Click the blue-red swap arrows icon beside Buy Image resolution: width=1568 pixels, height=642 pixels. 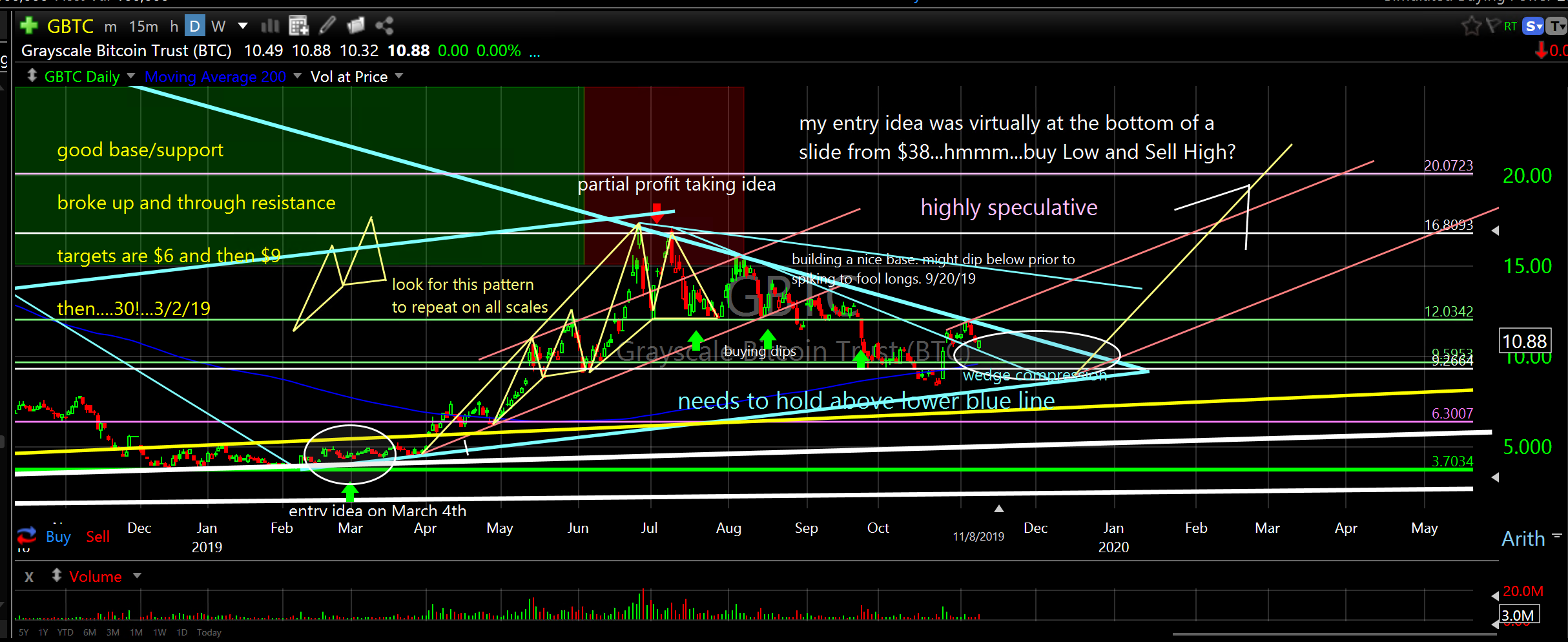(x=26, y=535)
